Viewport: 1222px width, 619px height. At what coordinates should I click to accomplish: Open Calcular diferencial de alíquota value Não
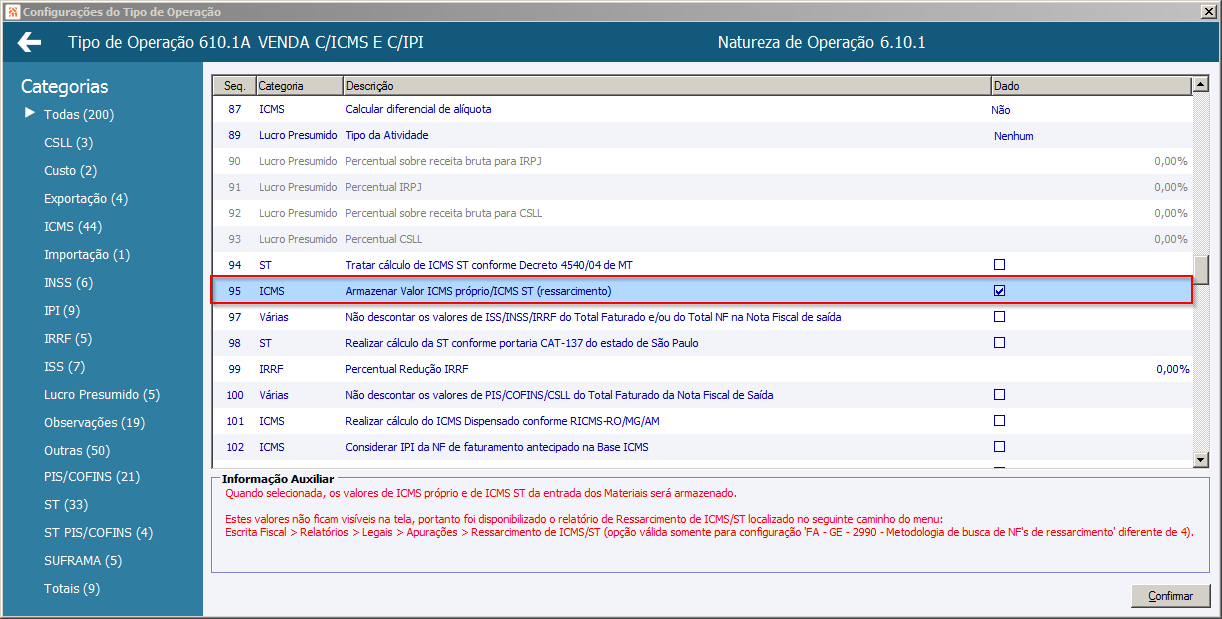click(1000, 109)
